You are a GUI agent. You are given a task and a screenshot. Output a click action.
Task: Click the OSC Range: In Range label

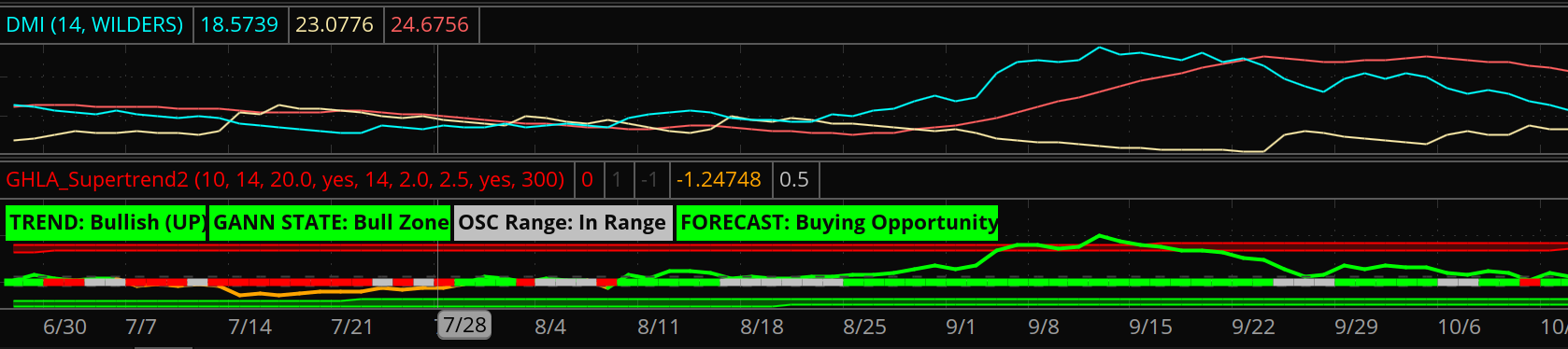coord(563,223)
